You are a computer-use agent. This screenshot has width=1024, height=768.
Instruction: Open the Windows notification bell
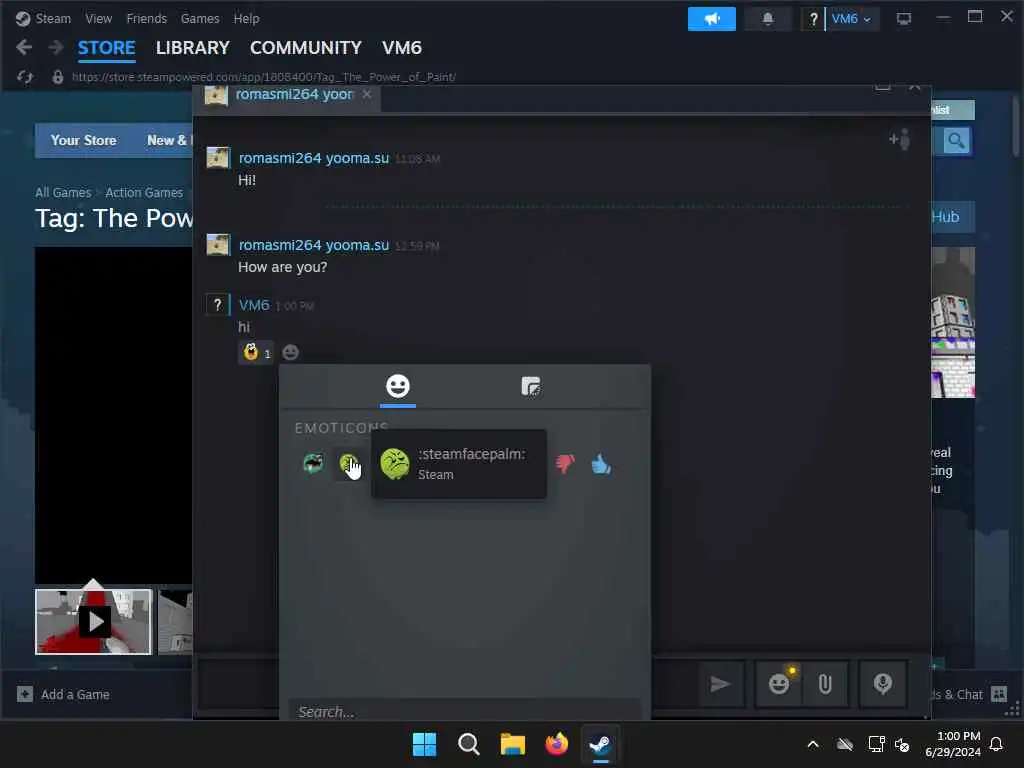[997, 744]
